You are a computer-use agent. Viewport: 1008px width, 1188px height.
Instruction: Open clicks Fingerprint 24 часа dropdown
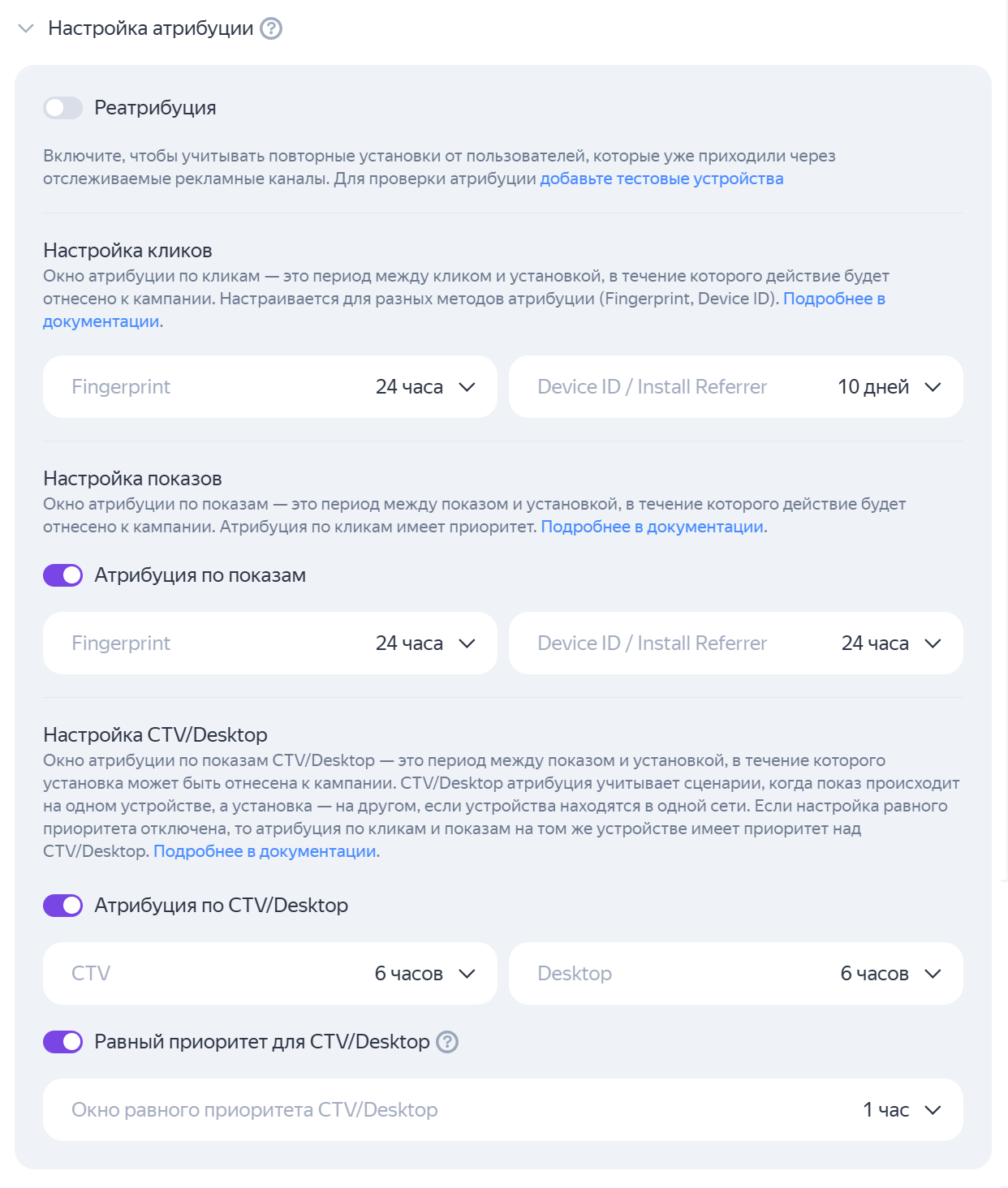[270, 387]
